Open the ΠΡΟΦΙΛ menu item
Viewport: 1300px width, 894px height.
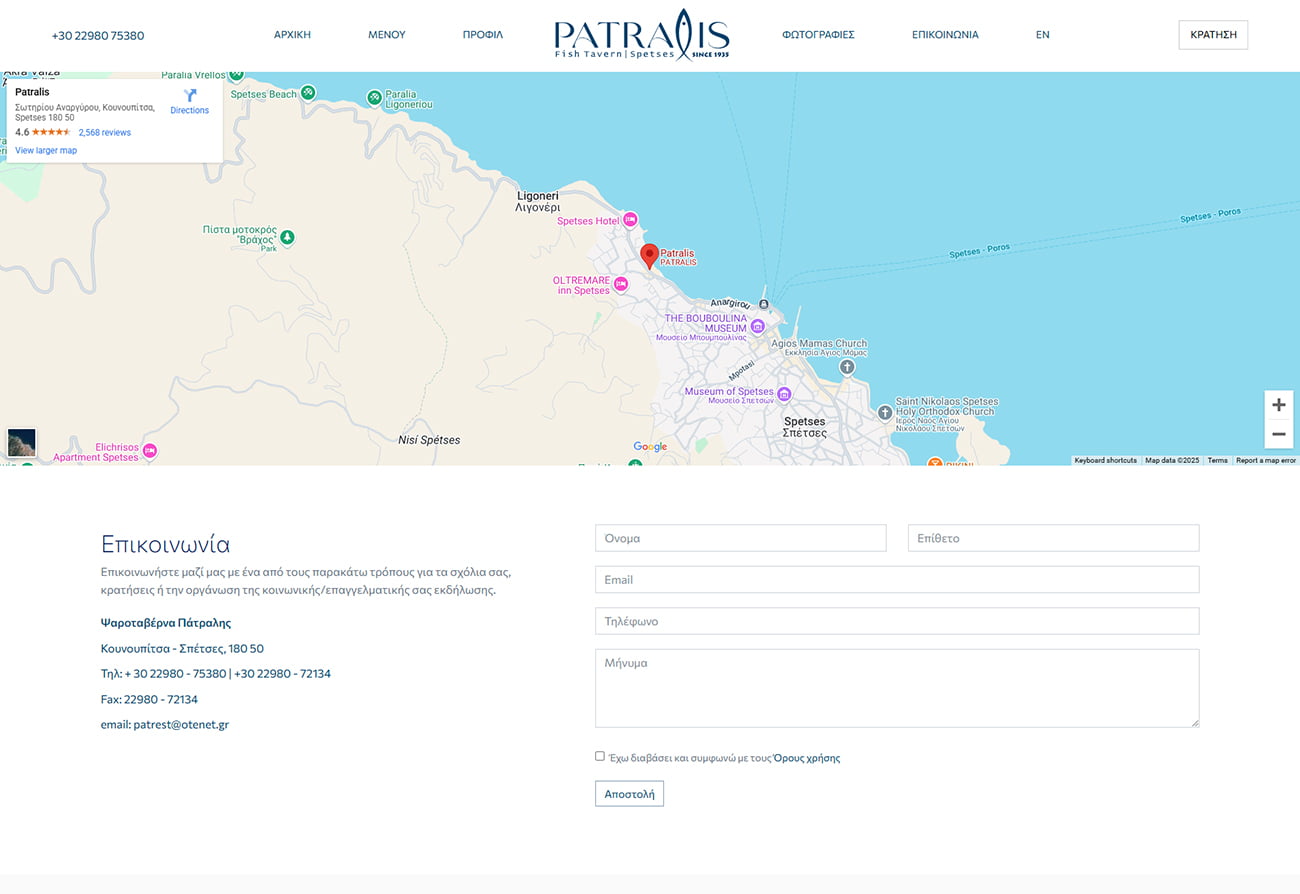(483, 35)
